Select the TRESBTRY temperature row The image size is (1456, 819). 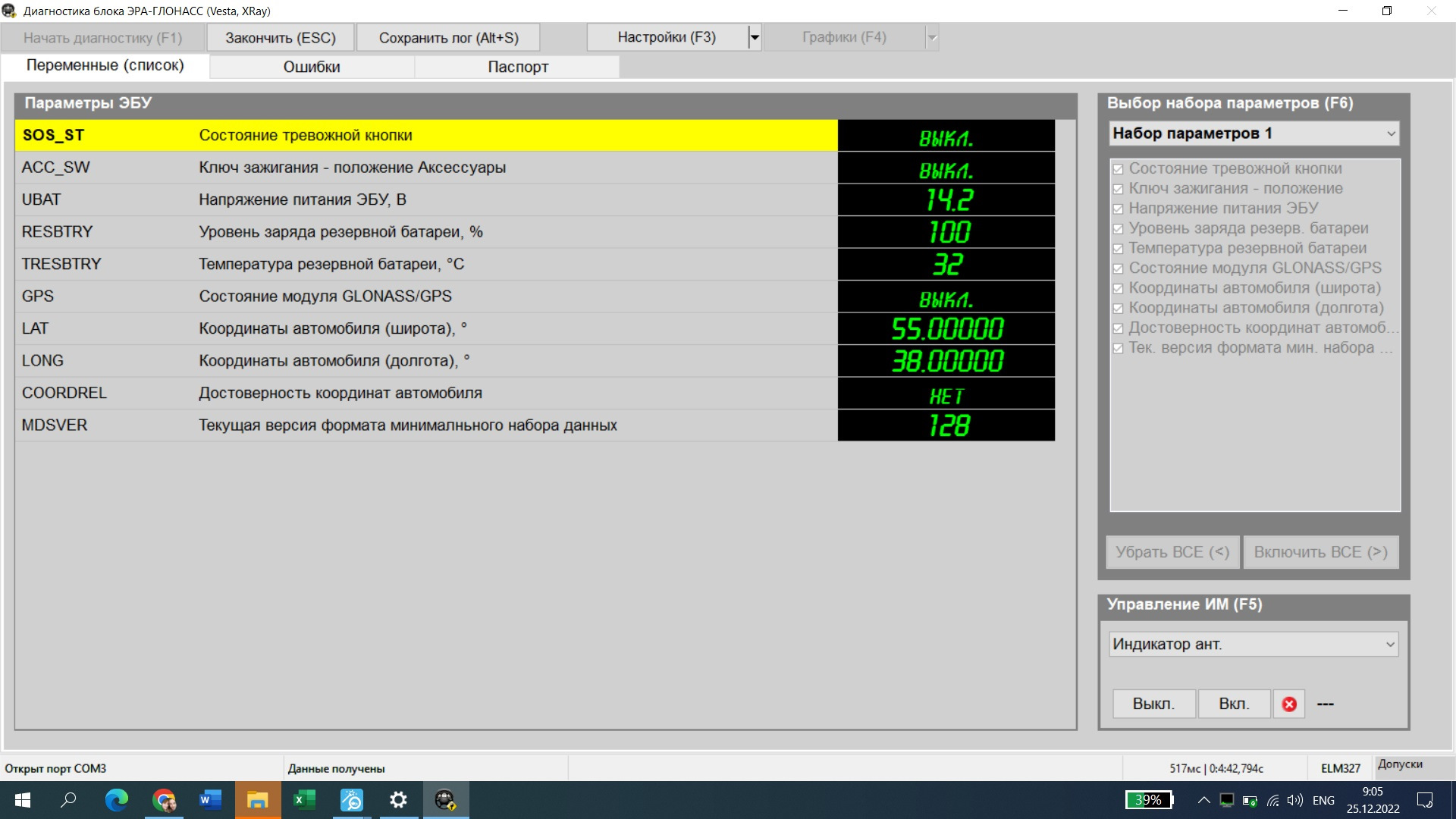click(535, 264)
